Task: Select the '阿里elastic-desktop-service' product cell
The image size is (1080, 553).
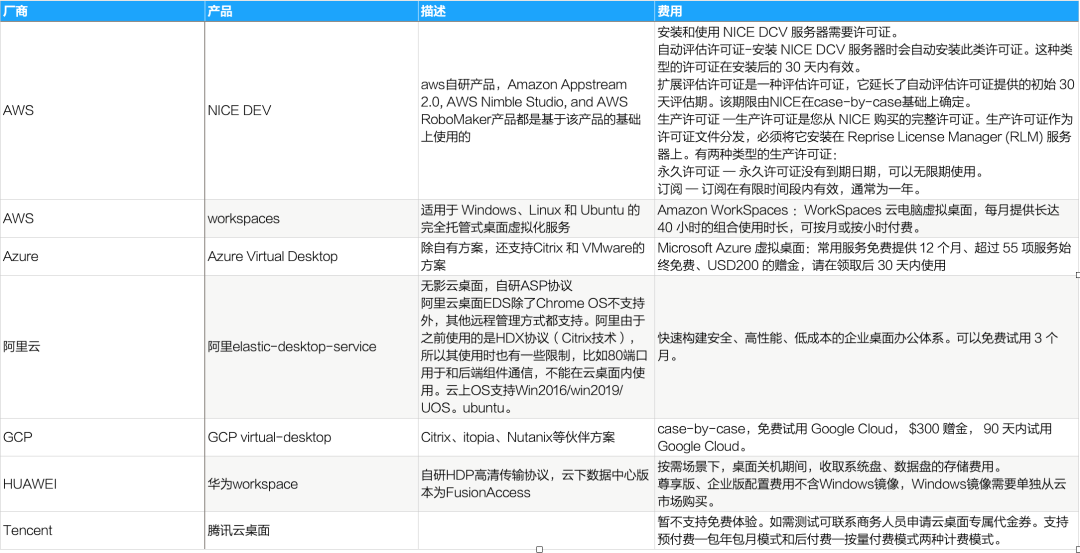Action: pos(312,347)
